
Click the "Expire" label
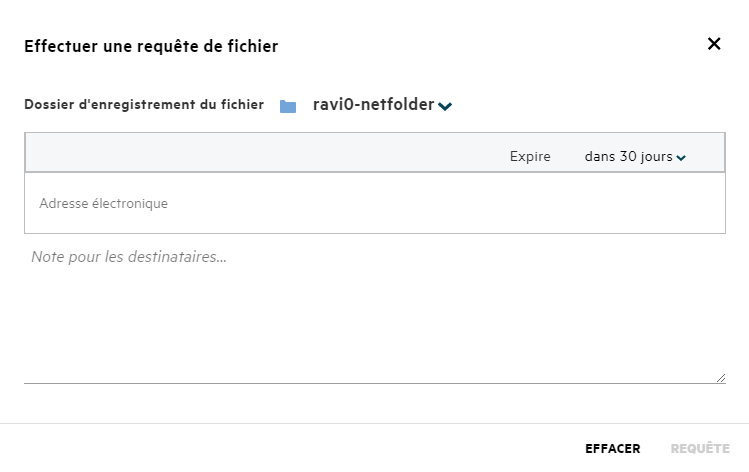tap(530, 157)
